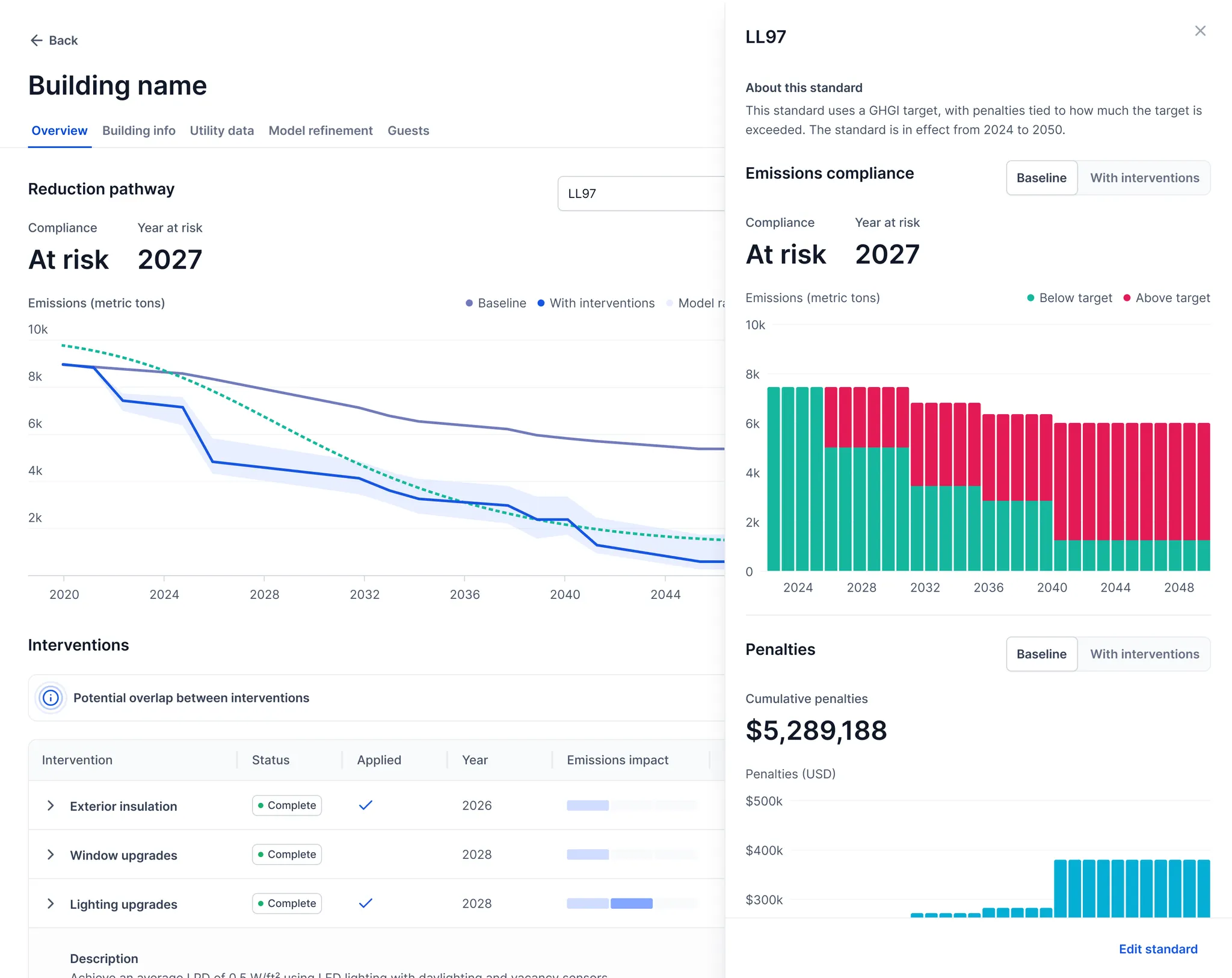Select Baseline under Emissions compliance

1041,178
